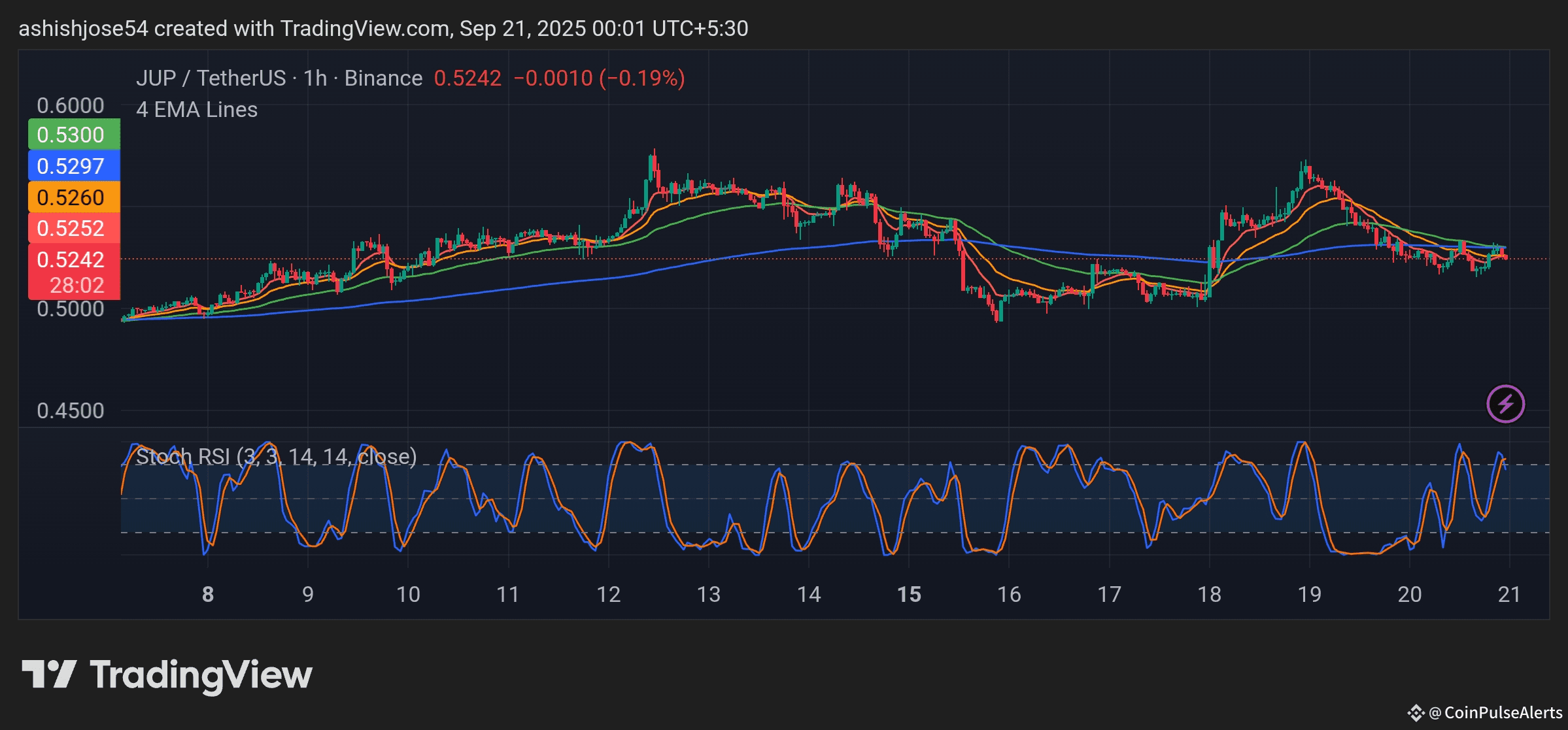1568x730 pixels.
Task: Click the Stoch RSI indicator legend
Action: pos(276,456)
